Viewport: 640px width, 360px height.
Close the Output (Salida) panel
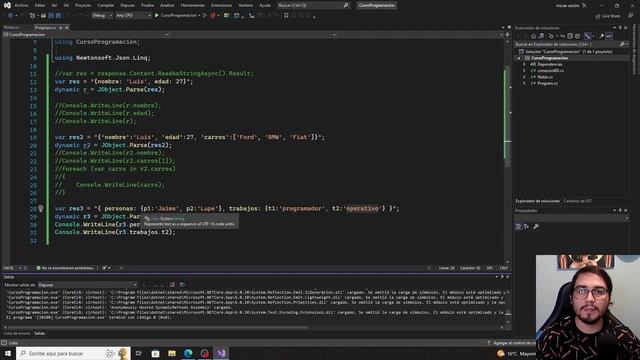coord(508,277)
